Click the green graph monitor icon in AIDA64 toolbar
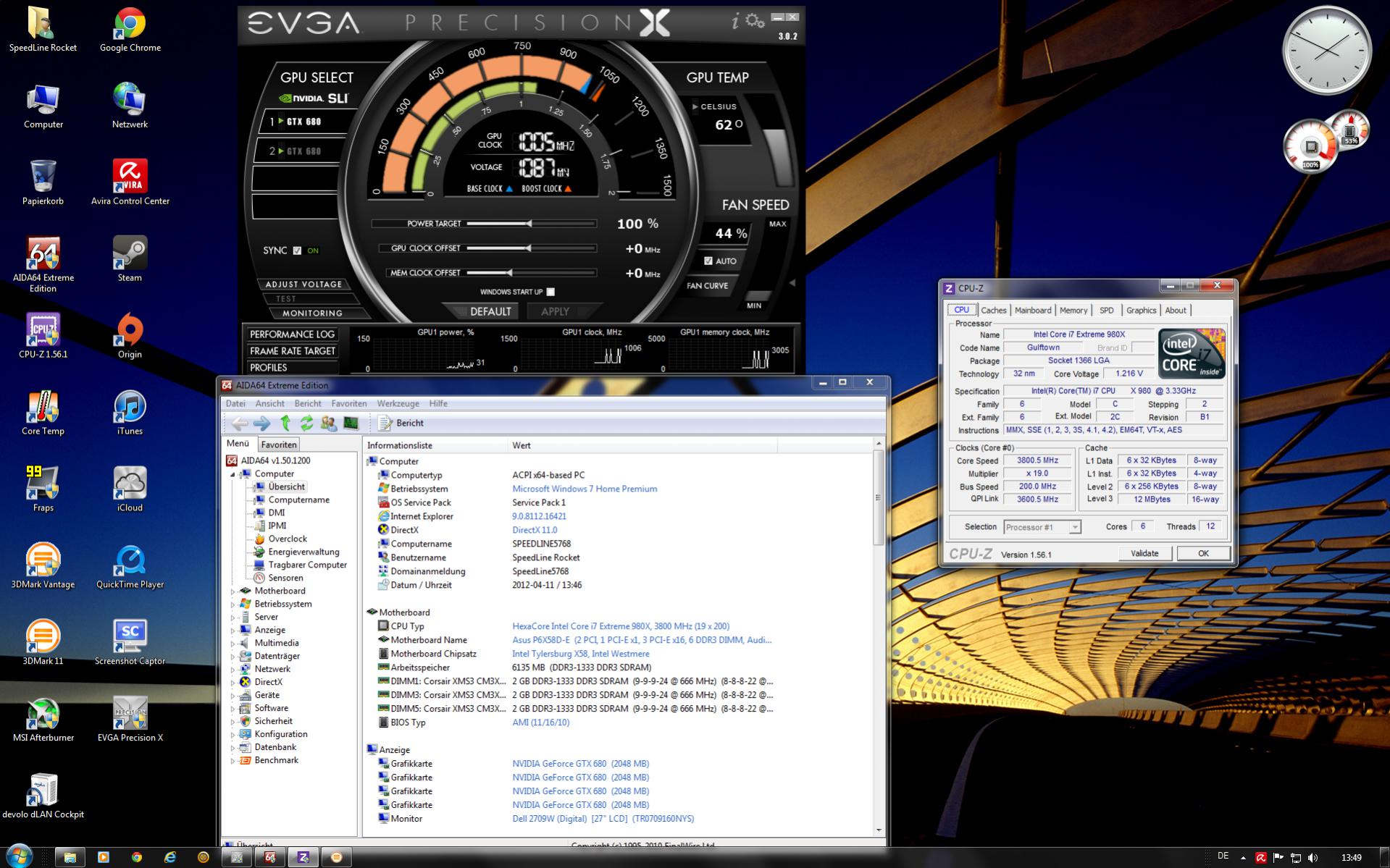The height and width of the screenshot is (868, 1390). [x=351, y=424]
